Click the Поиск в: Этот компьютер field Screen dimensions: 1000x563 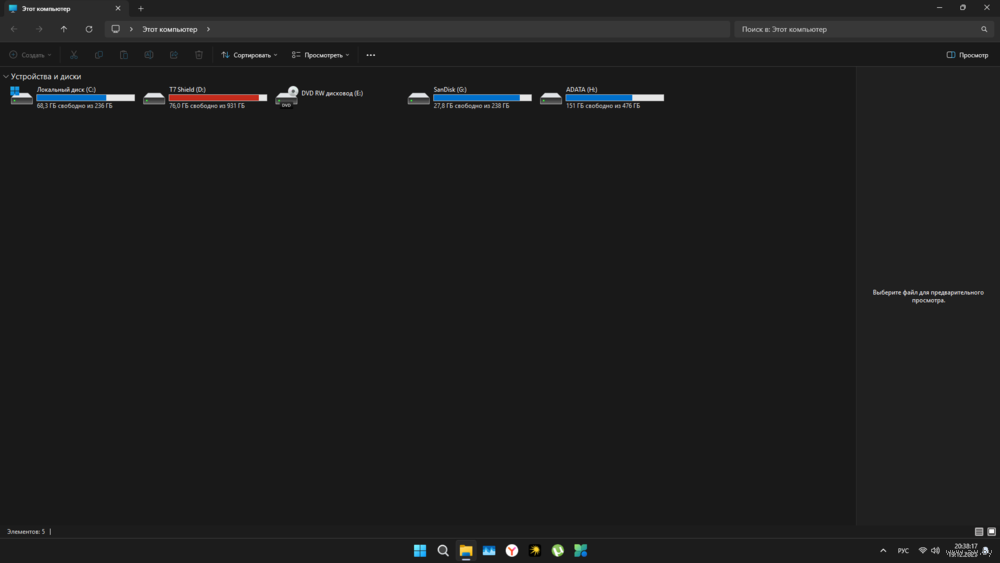pos(855,29)
